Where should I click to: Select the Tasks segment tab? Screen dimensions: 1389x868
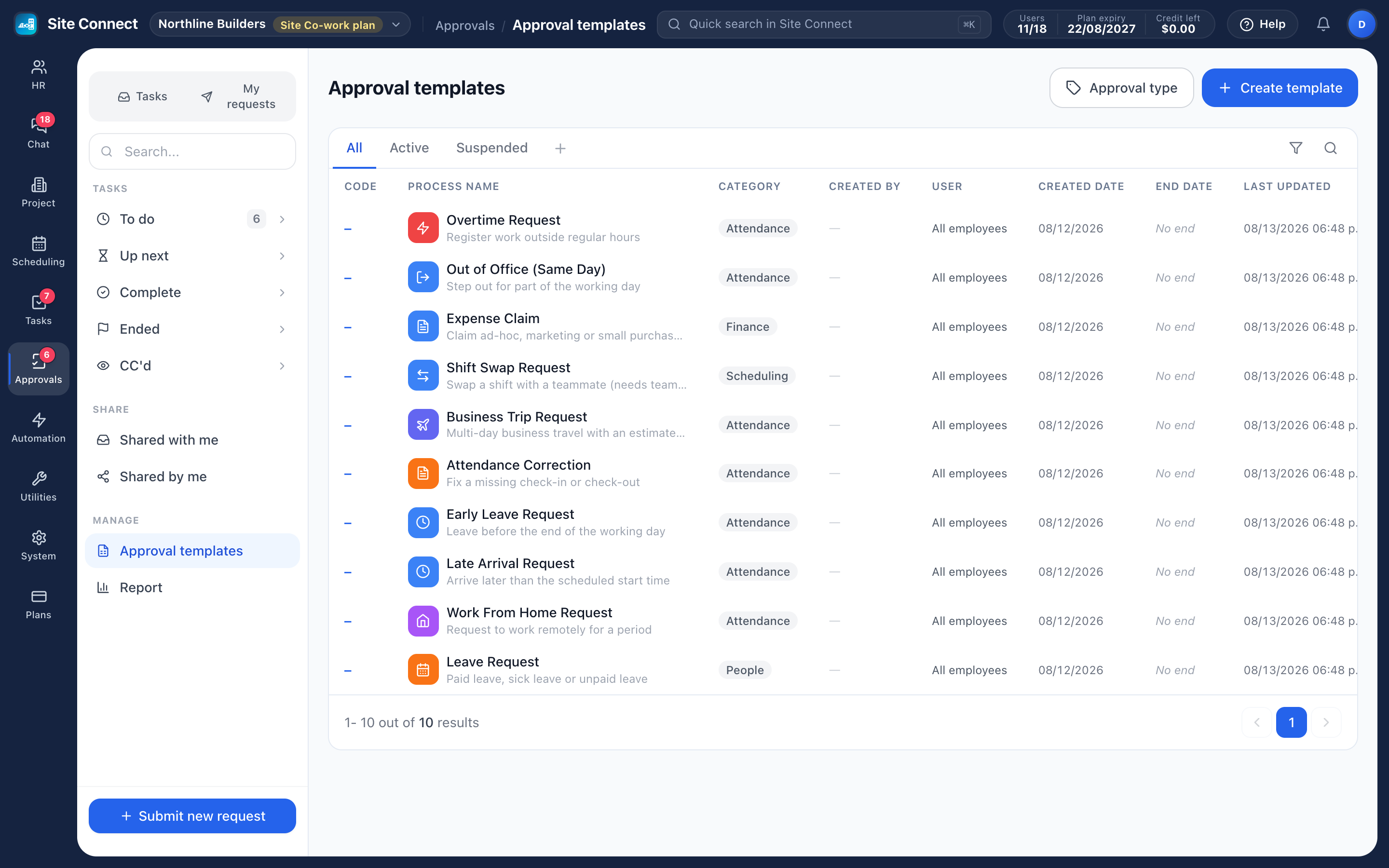142,96
